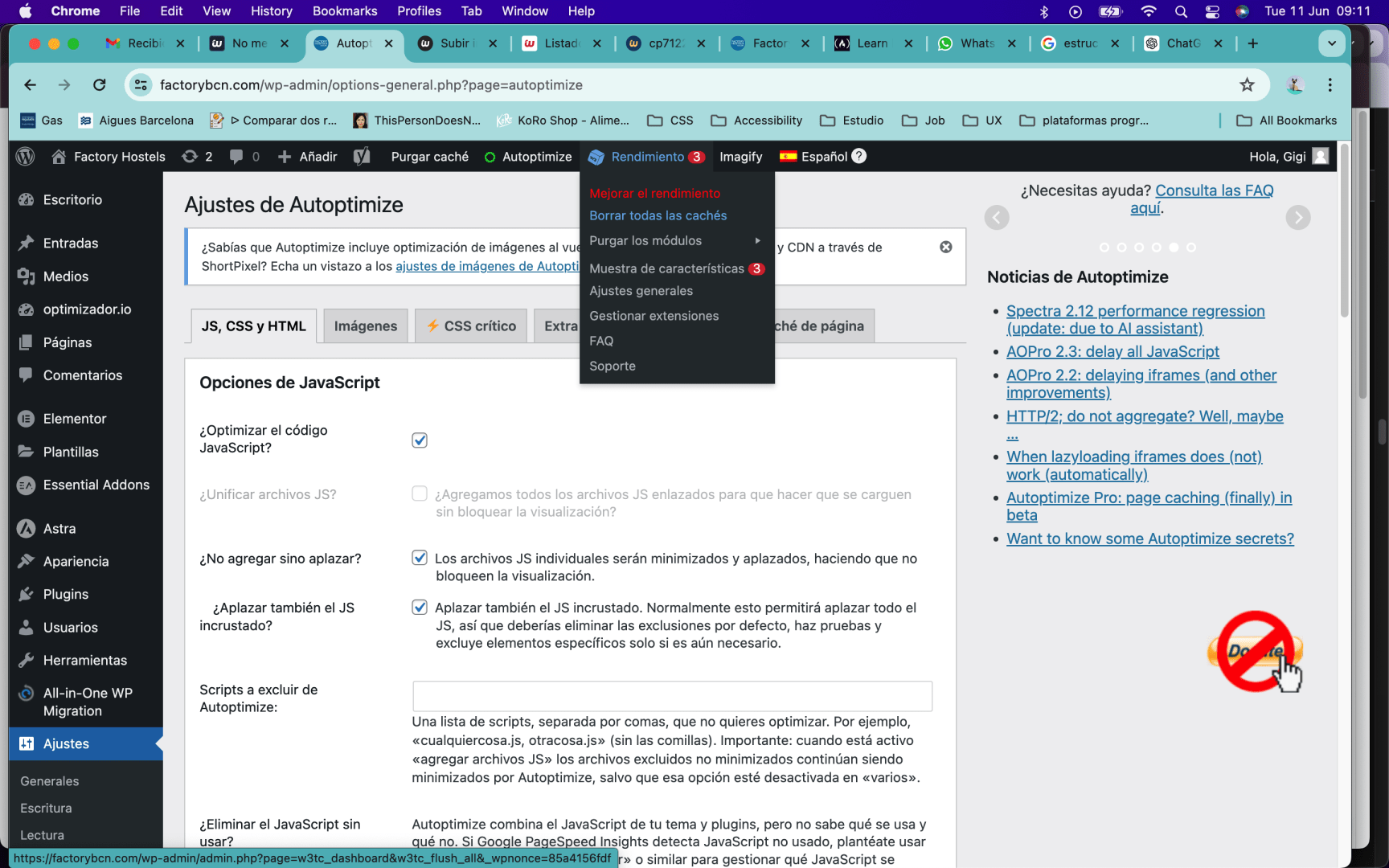
Task: Open the All Bookmarks folder
Action: click(1287, 121)
